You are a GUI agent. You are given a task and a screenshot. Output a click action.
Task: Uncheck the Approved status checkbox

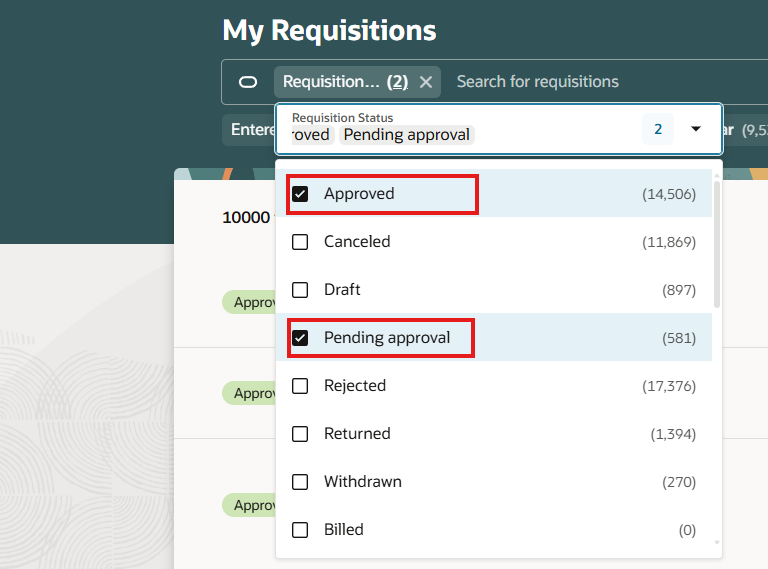click(x=300, y=194)
